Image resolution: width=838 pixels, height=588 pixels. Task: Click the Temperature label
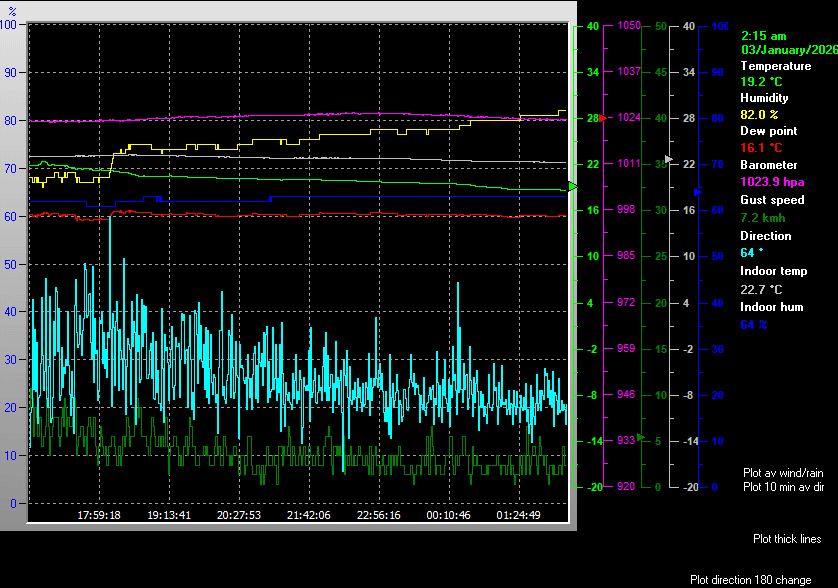coord(775,66)
